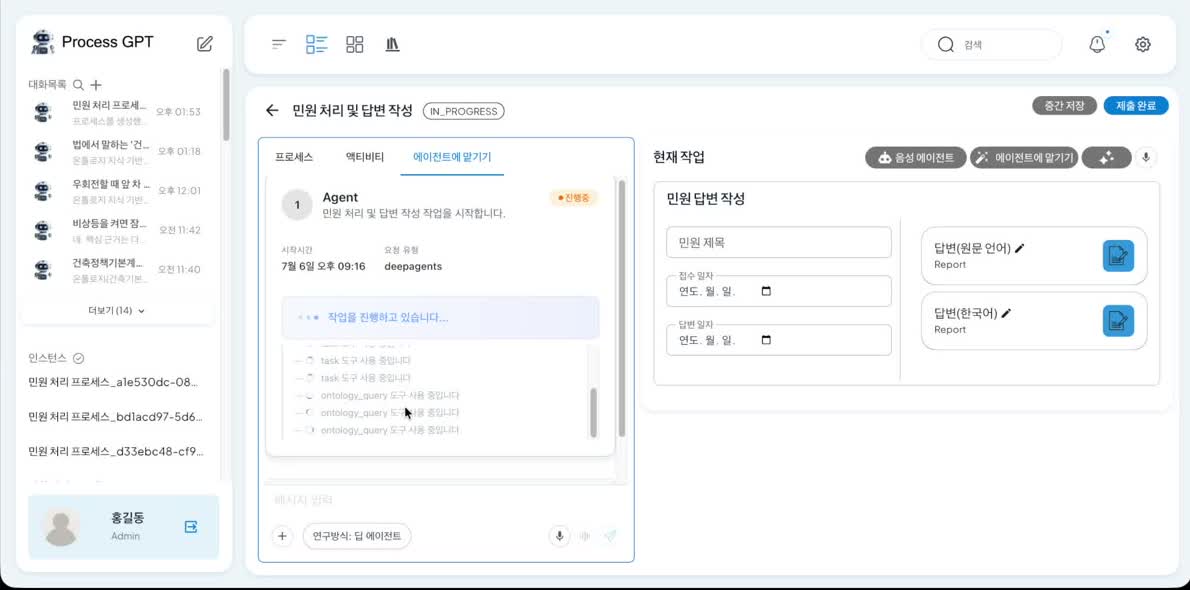This screenshot has height=590, width=1190.
Task: Click the 진행중 status badge
Action: (574, 197)
